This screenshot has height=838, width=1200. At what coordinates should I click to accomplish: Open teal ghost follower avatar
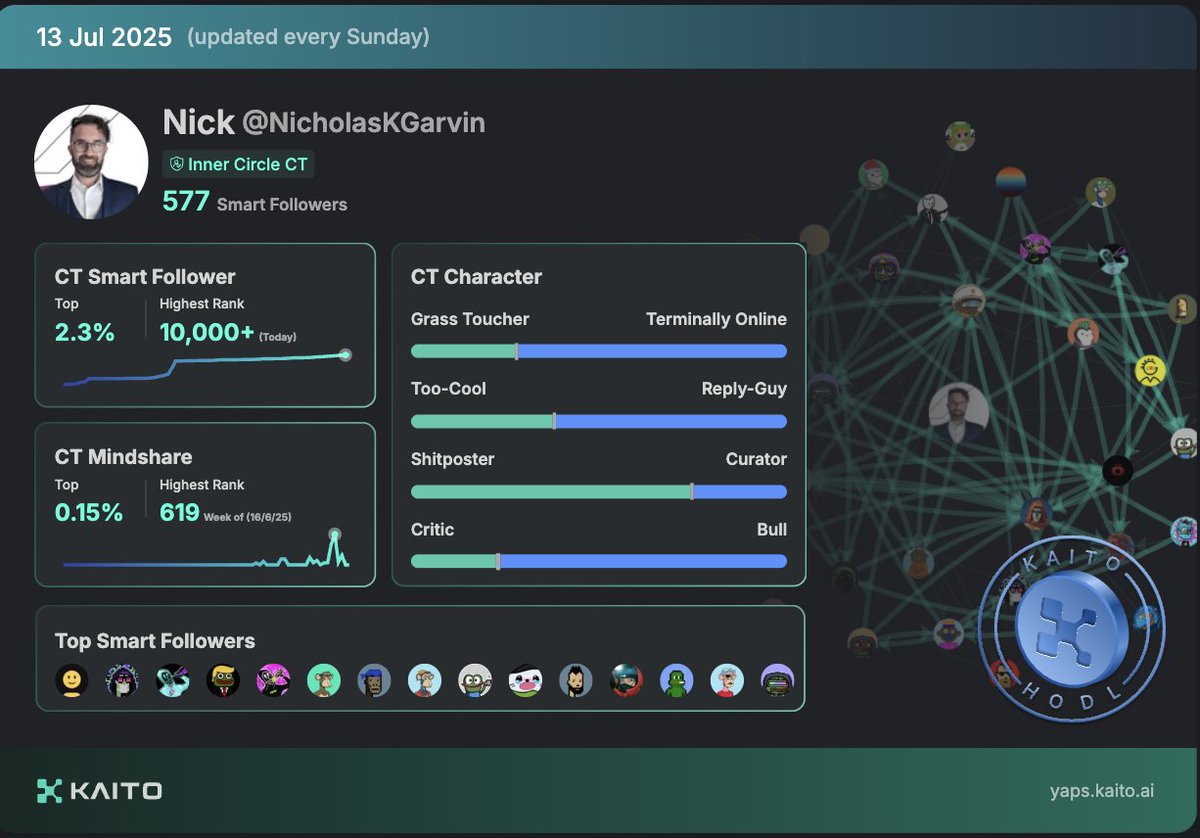coord(173,680)
